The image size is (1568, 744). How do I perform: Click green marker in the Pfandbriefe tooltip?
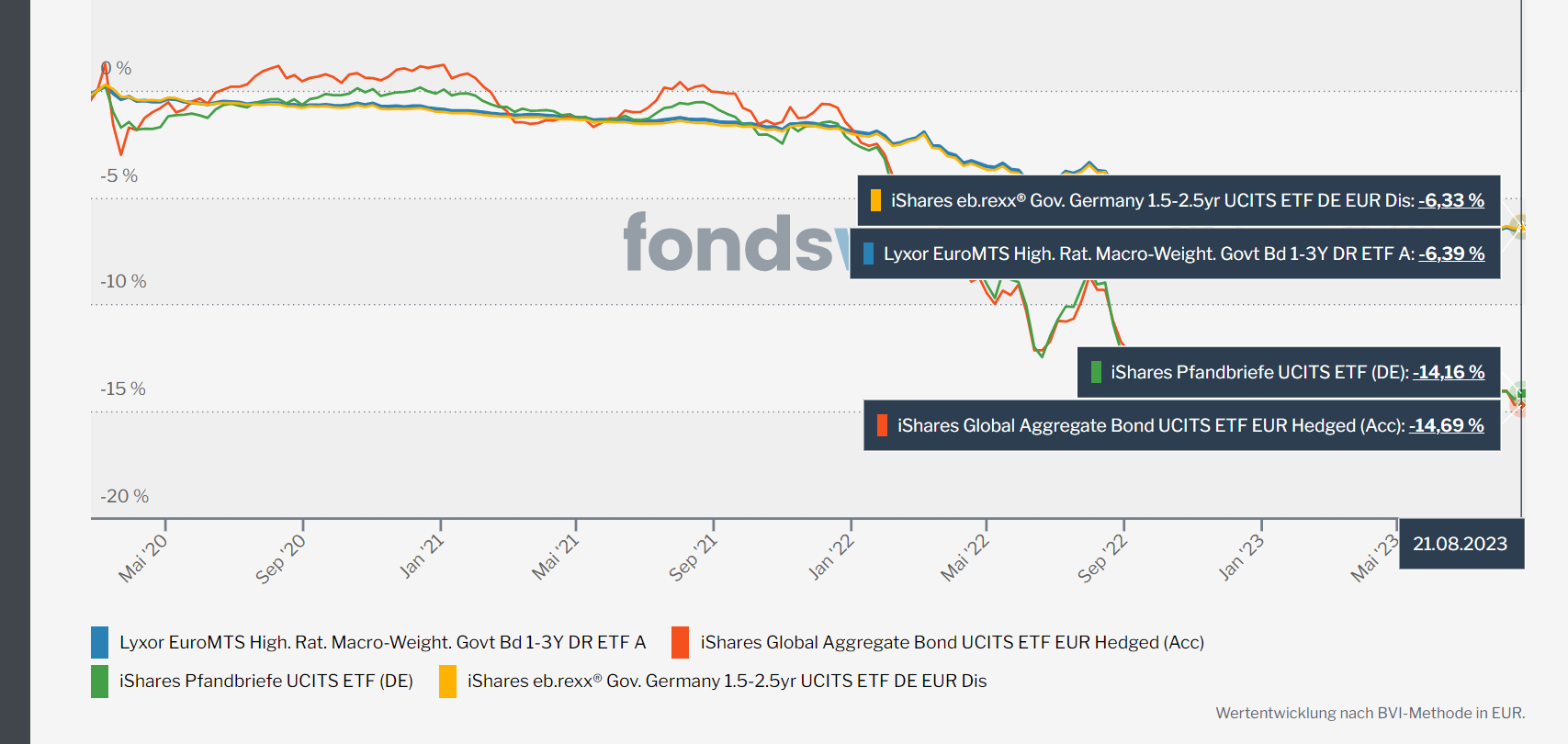(x=1095, y=372)
